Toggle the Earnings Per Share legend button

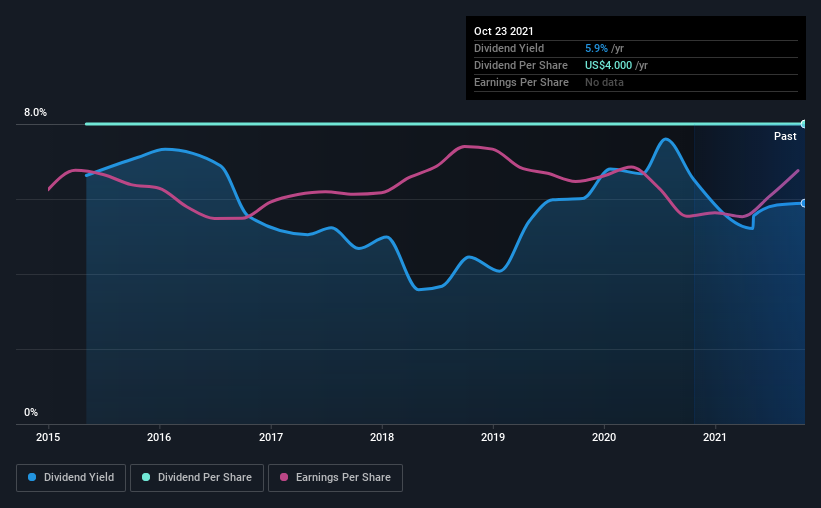pos(335,478)
